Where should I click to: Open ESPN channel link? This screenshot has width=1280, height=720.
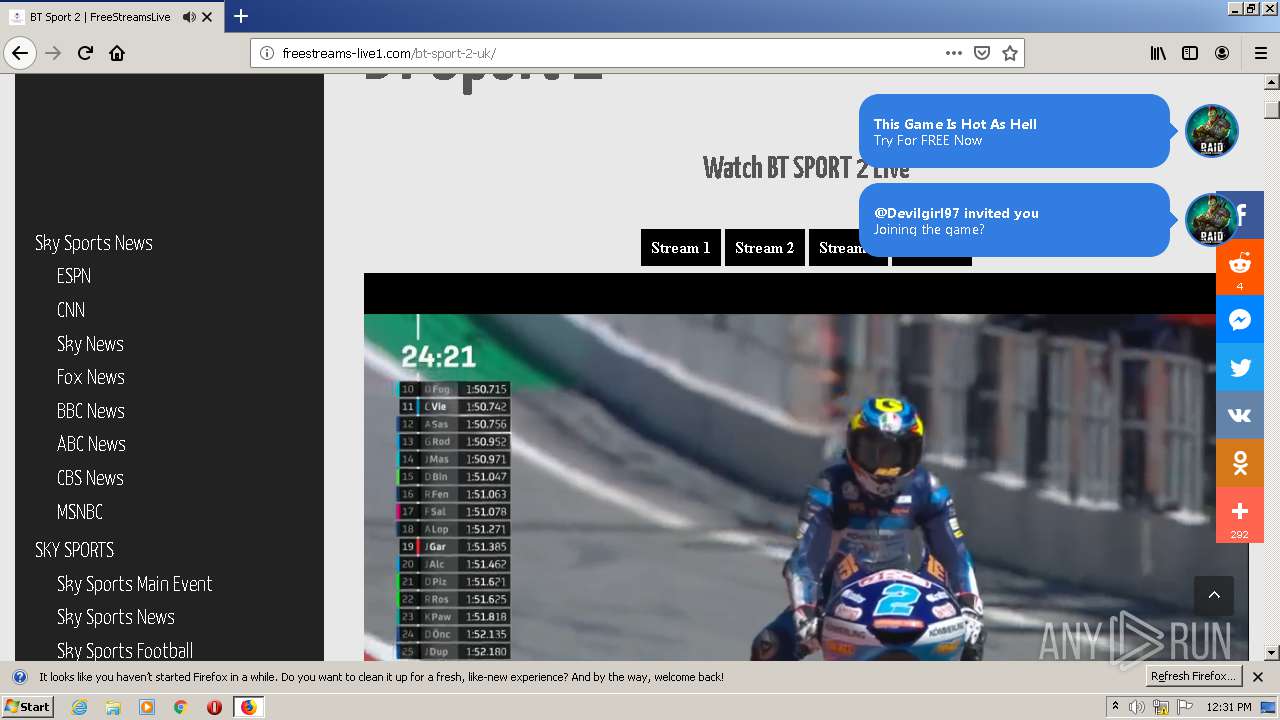(74, 276)
